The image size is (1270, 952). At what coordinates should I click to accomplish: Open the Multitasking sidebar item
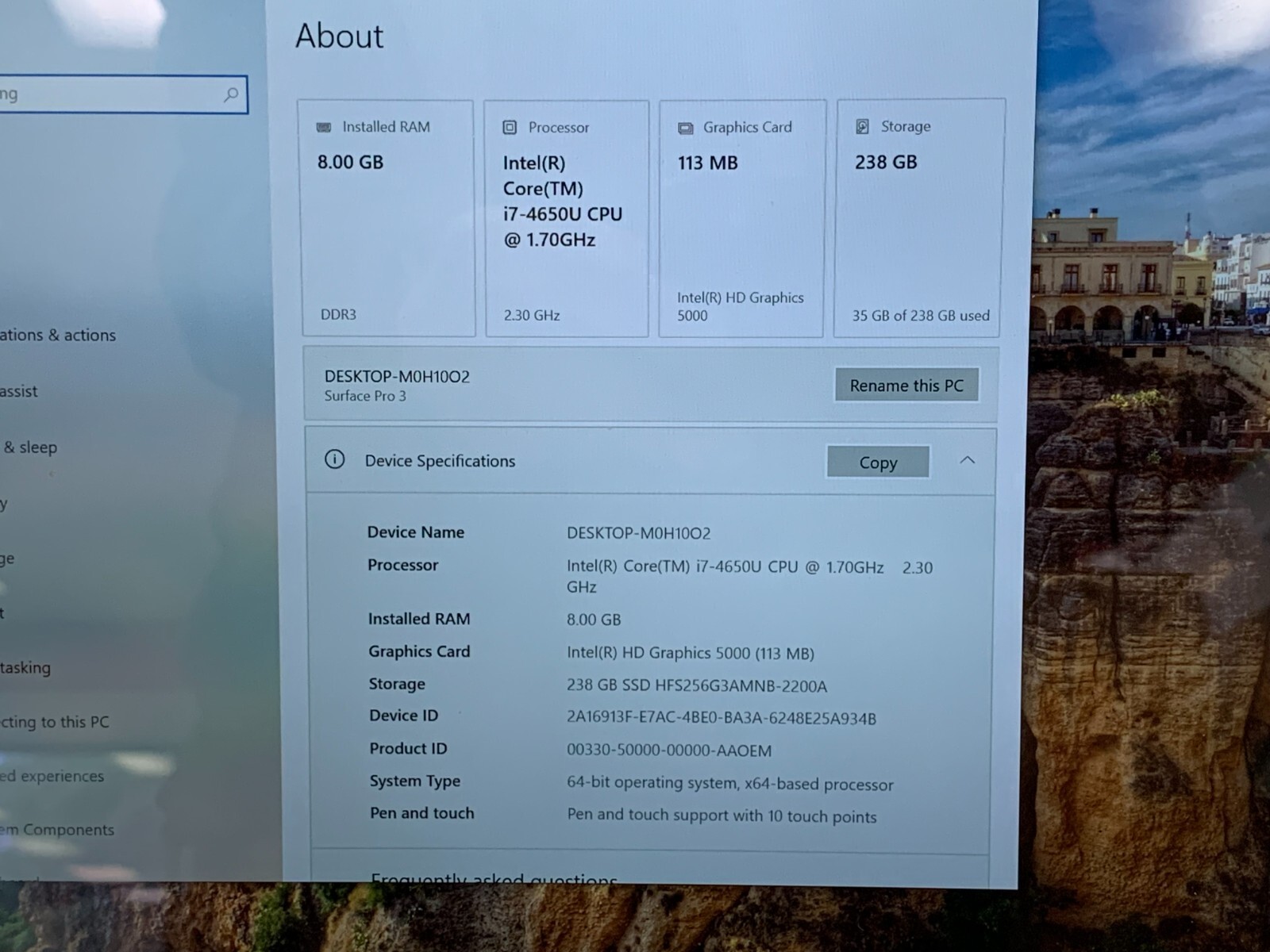pos(25,667)
